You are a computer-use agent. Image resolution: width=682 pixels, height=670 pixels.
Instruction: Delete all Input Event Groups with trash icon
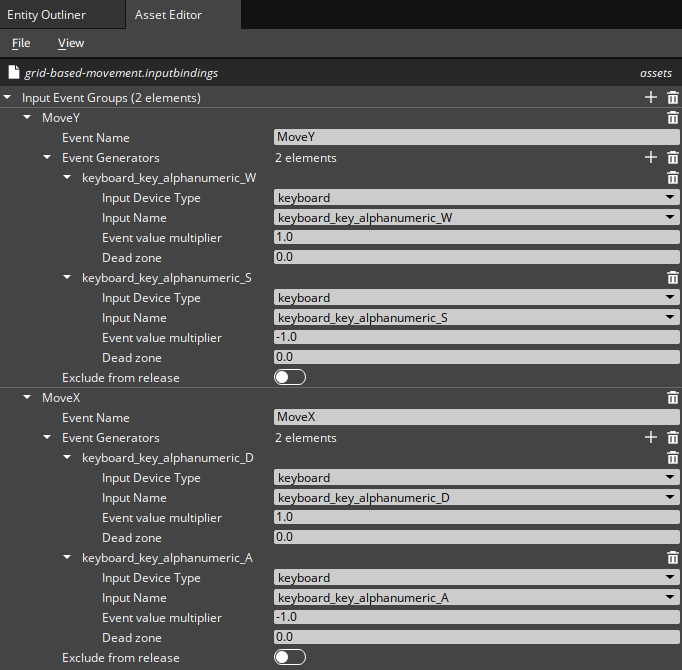click(673, 98)
